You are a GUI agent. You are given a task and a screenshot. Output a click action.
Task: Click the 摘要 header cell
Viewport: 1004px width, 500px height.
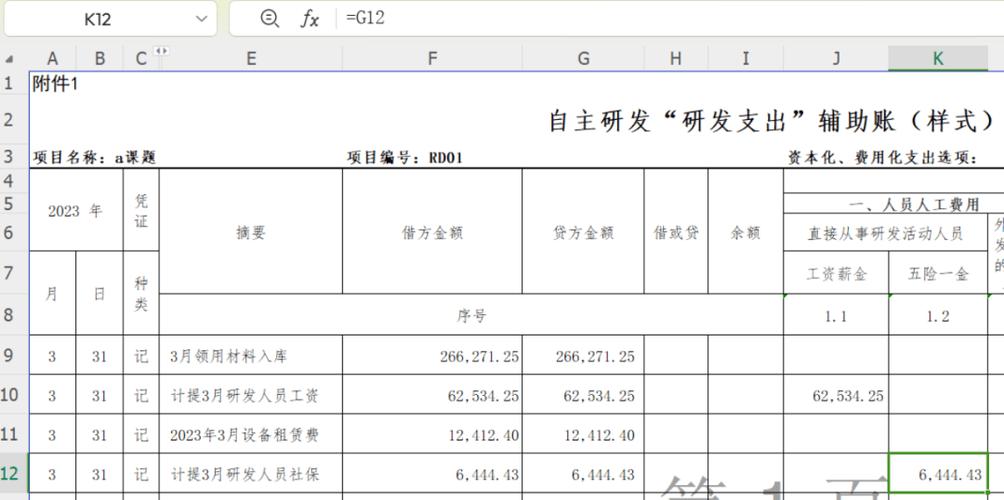point(251,232)
